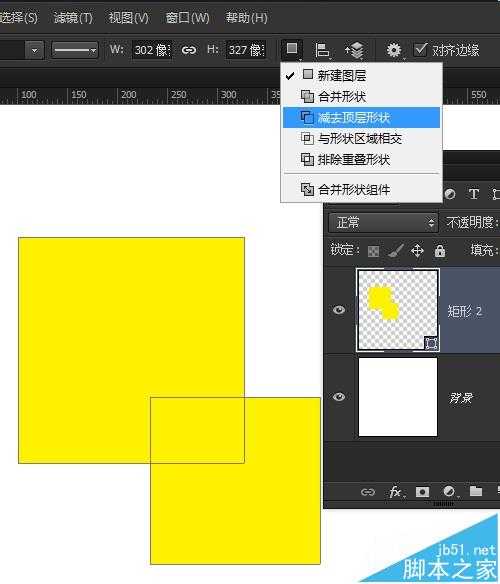Create a new group folder icon
The width and height of the screenshot is (500, 584).
tap(476, 491)
